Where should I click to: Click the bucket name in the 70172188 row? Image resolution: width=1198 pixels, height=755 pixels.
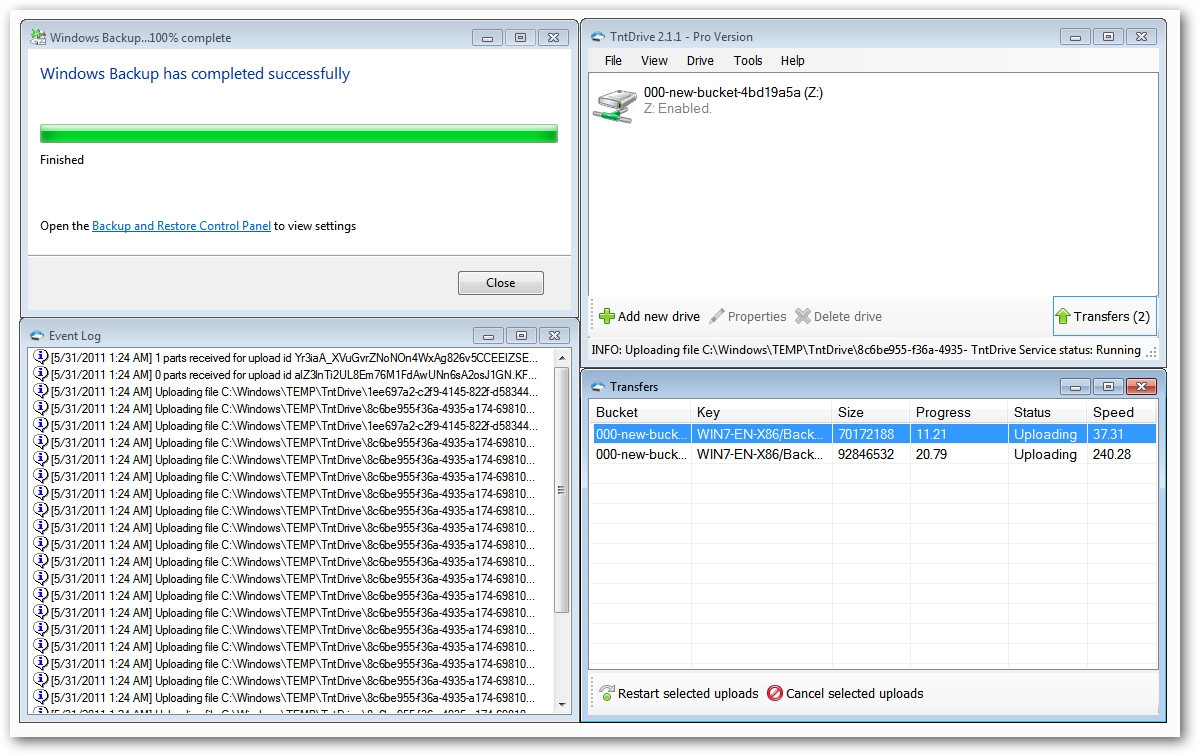[641, 434]
